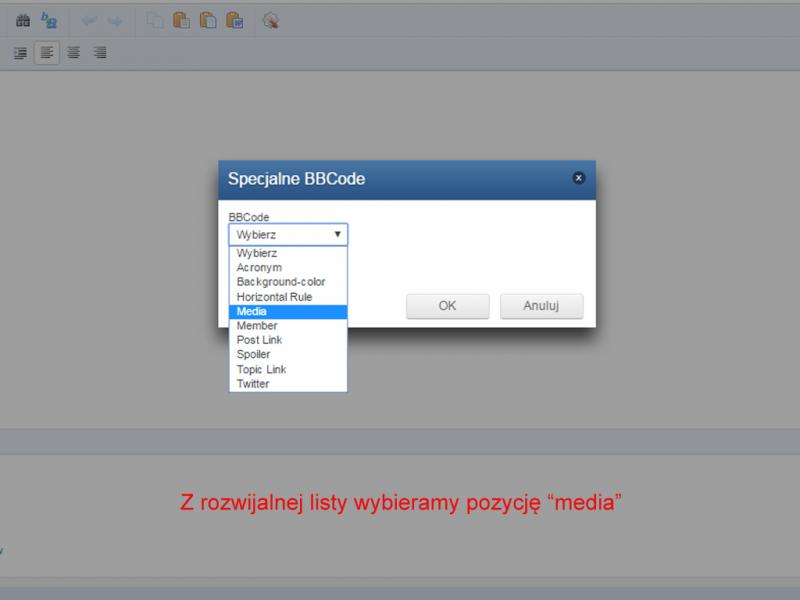Align text left using the toolbar
Viewport: 800px width, 600px height.
(46, 53)
